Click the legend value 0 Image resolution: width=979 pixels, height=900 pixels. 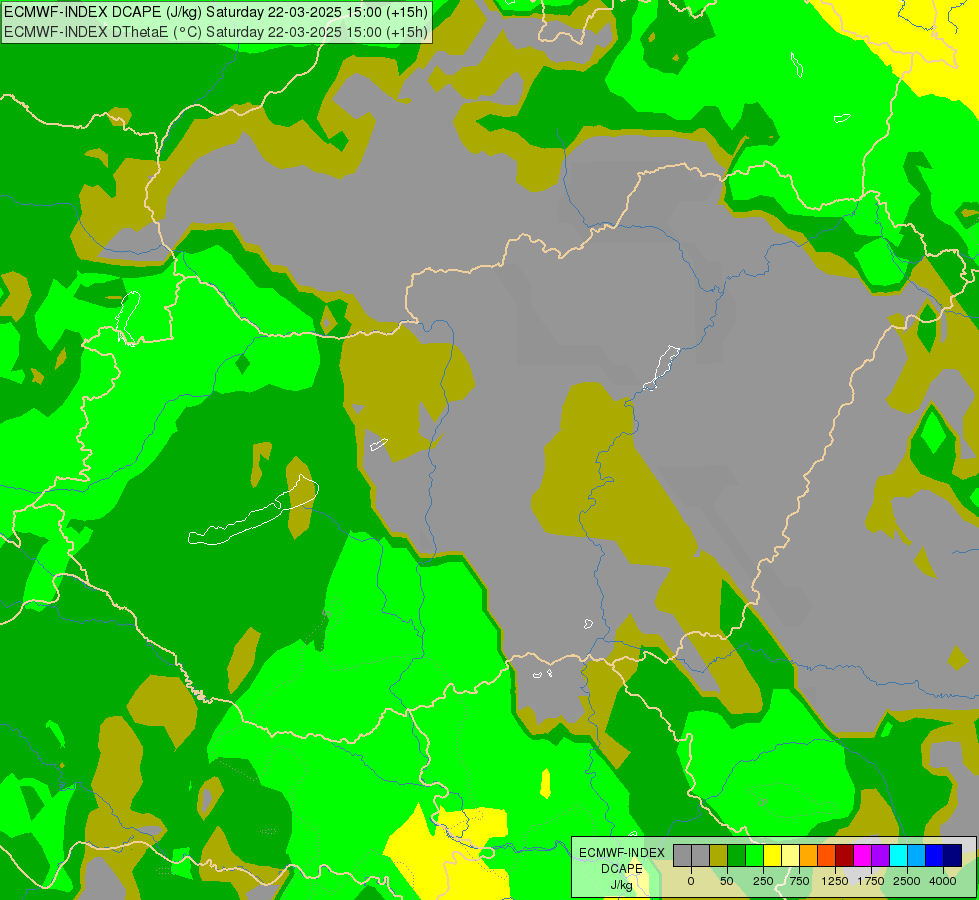coord(691,881)
